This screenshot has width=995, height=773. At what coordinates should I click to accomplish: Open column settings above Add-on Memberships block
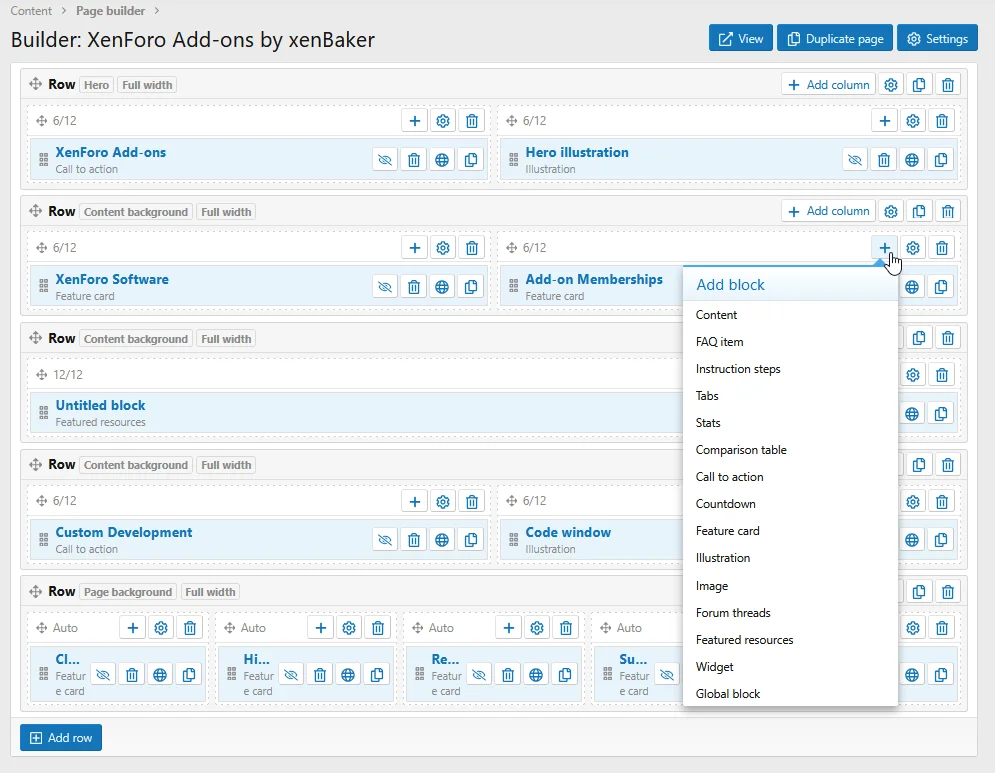tap(913, 248)
